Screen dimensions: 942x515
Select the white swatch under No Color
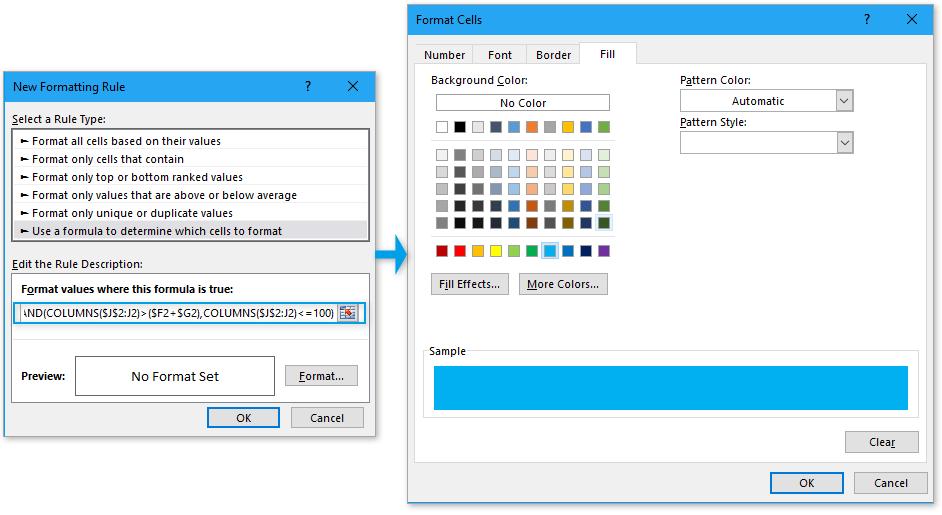(442, 127)
